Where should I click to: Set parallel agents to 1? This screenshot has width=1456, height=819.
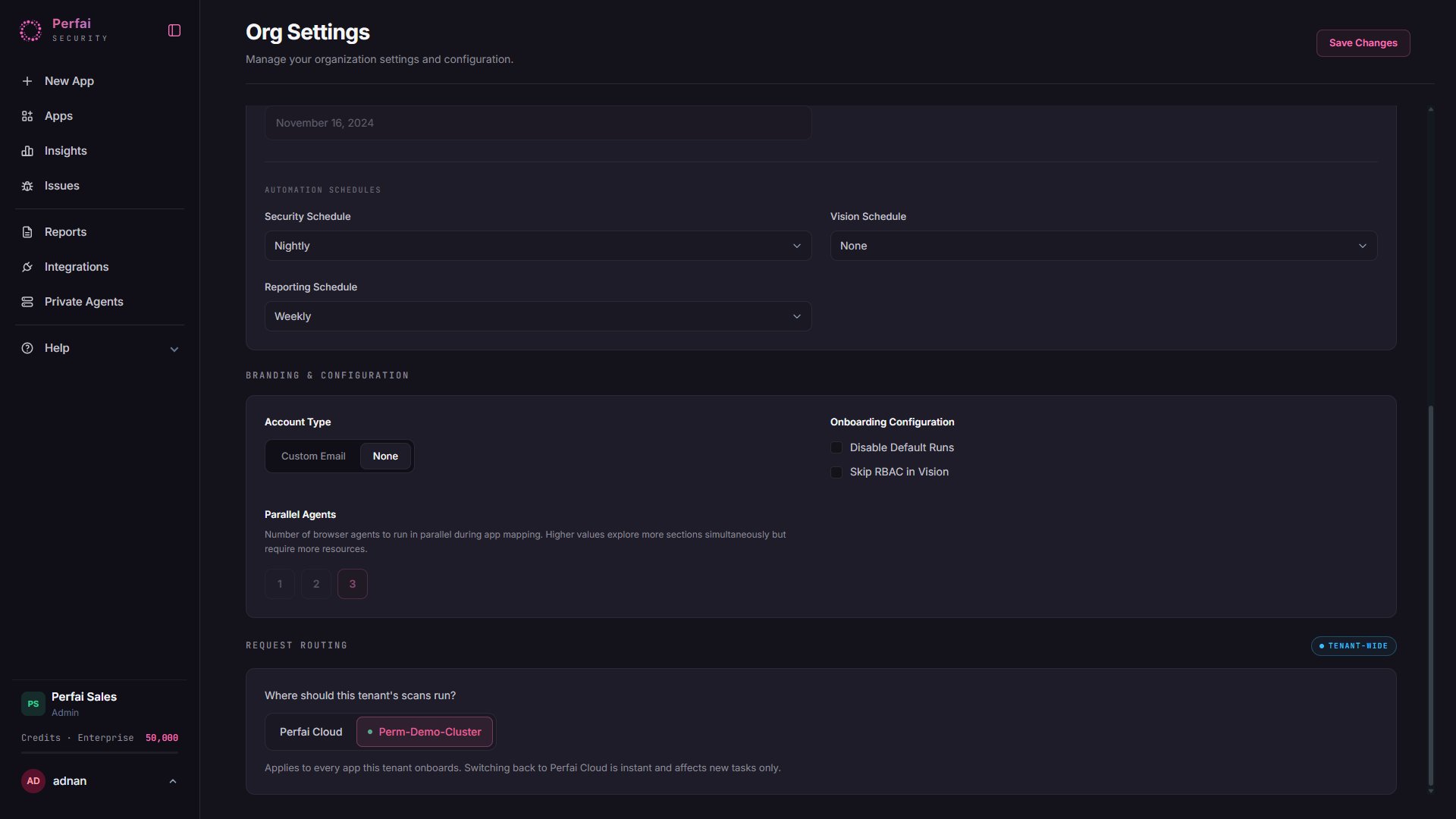[x=280, y=584]
